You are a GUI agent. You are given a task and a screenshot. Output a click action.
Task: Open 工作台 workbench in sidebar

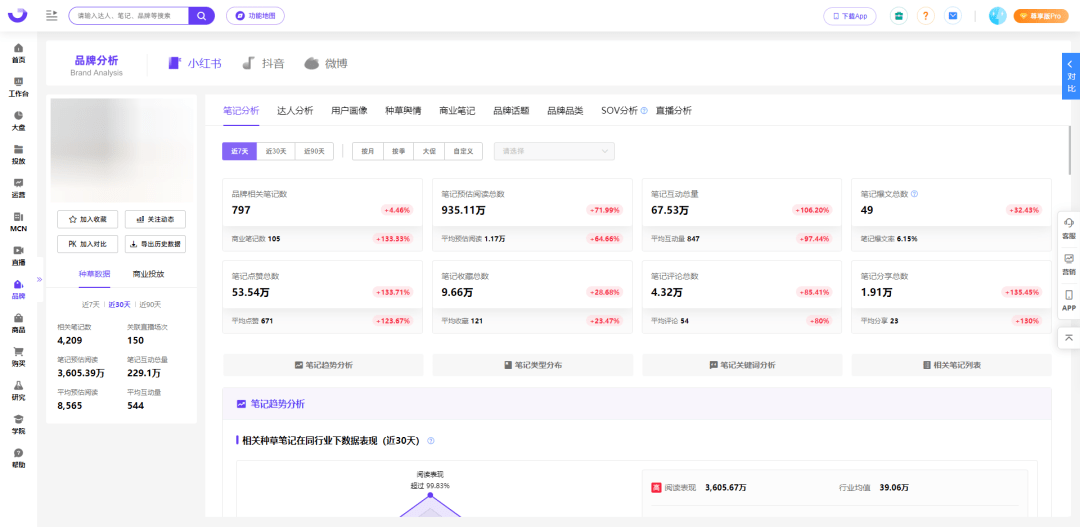19,87
